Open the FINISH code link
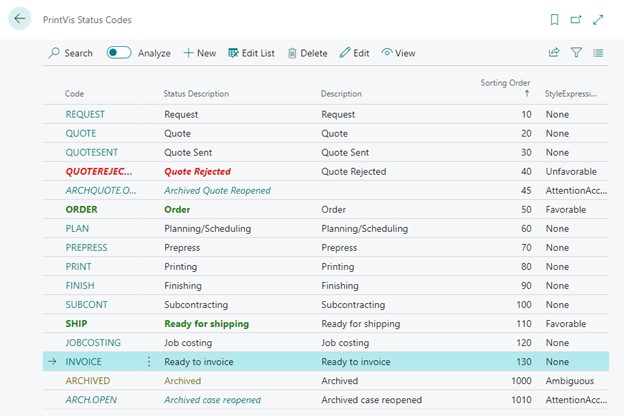The height and width of the screenshot is (416, 624). pos(80,286)
